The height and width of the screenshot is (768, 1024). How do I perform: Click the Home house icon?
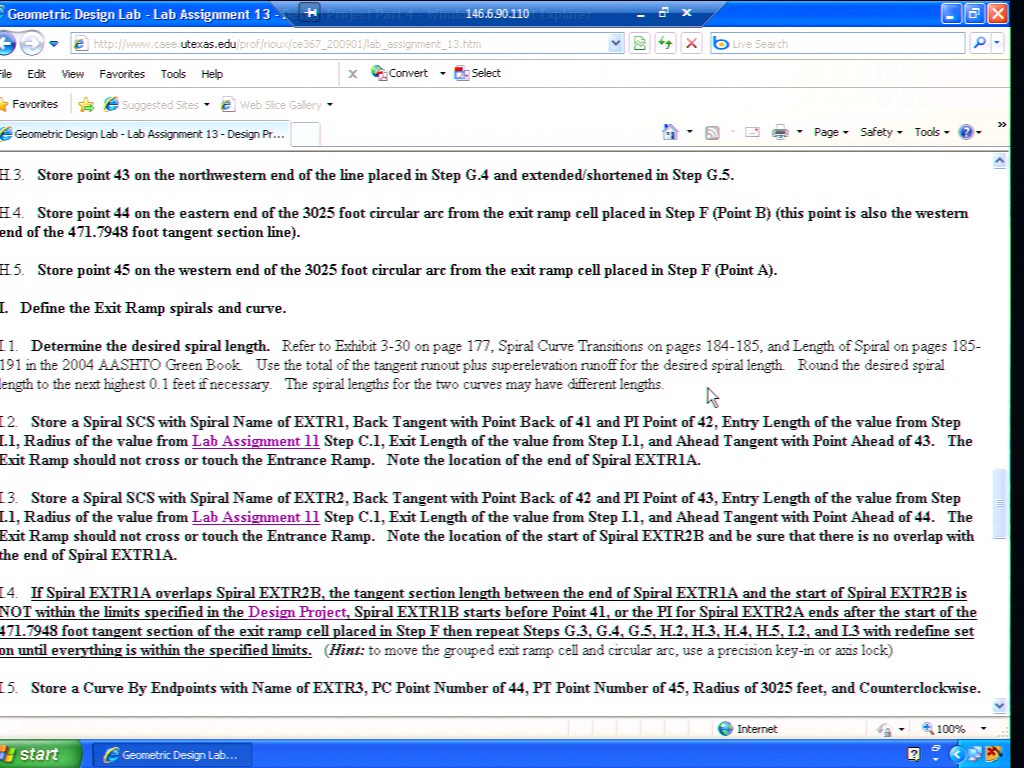(670, 132)
